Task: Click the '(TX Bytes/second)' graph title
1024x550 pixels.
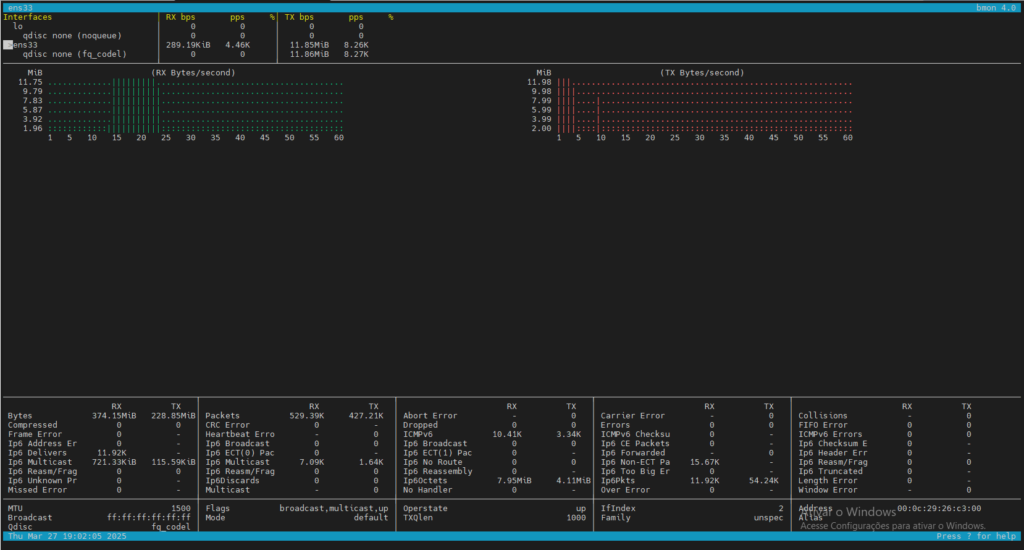Action: coord(702,73)
